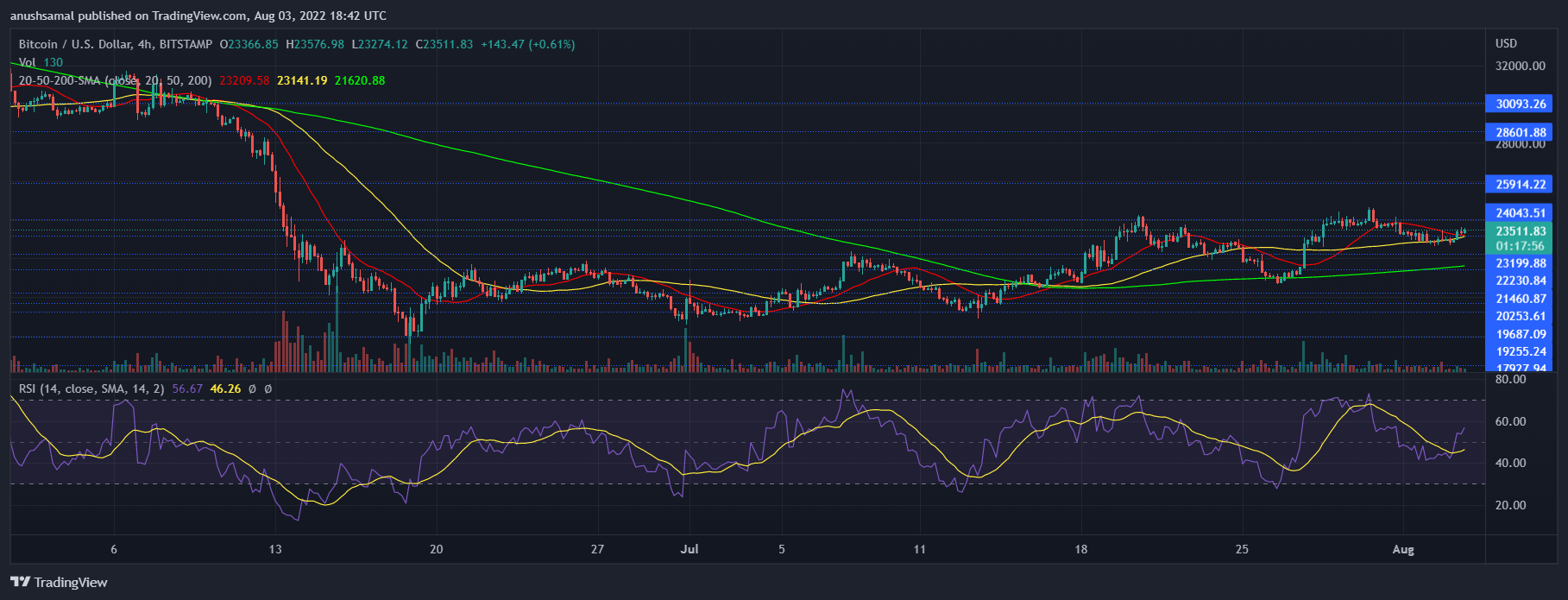Select the 25914.22 price level label
The image size is (1568, 600).
pyautogui.click(x=1521, y=184)
